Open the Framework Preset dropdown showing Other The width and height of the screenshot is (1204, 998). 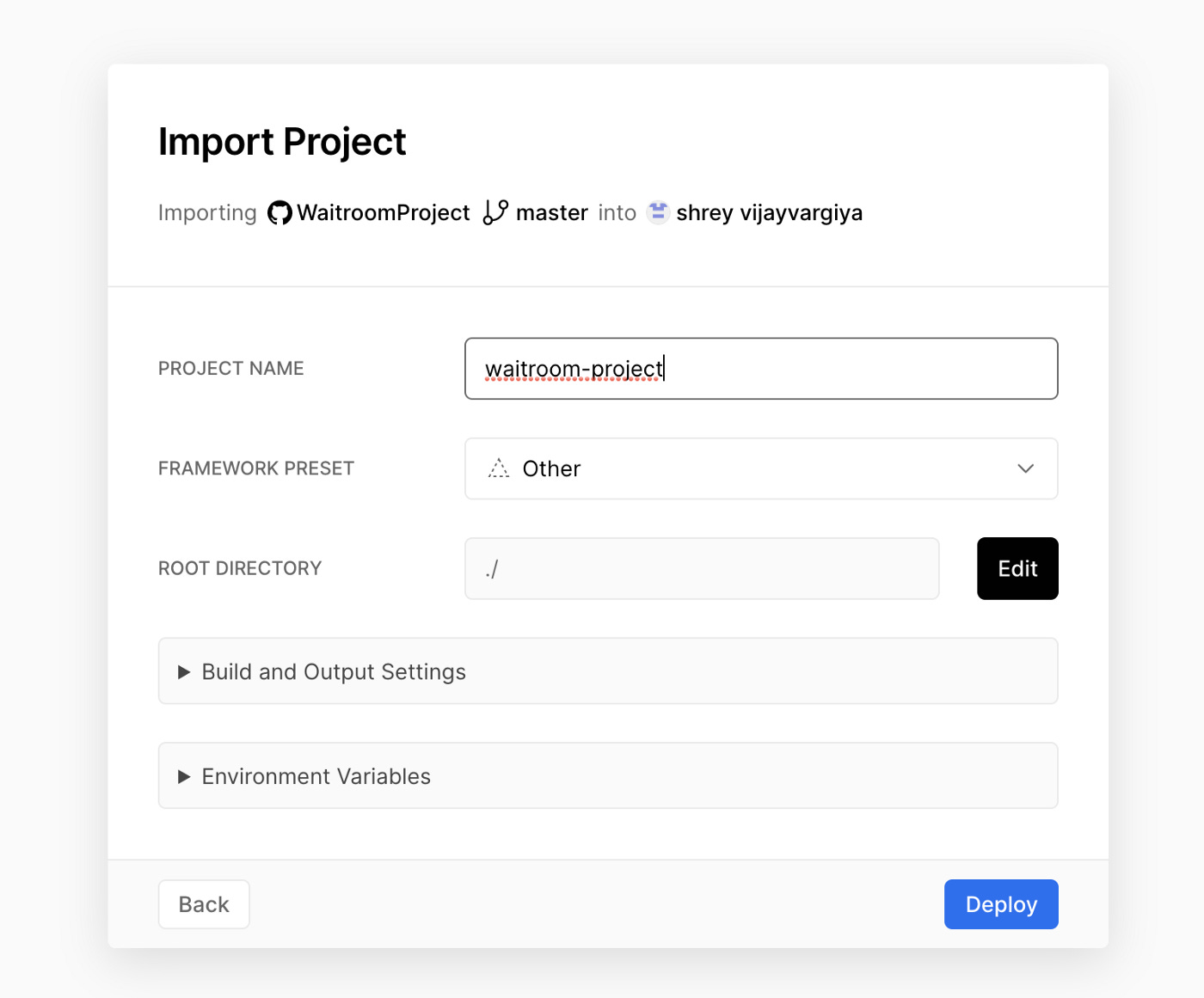760,468
